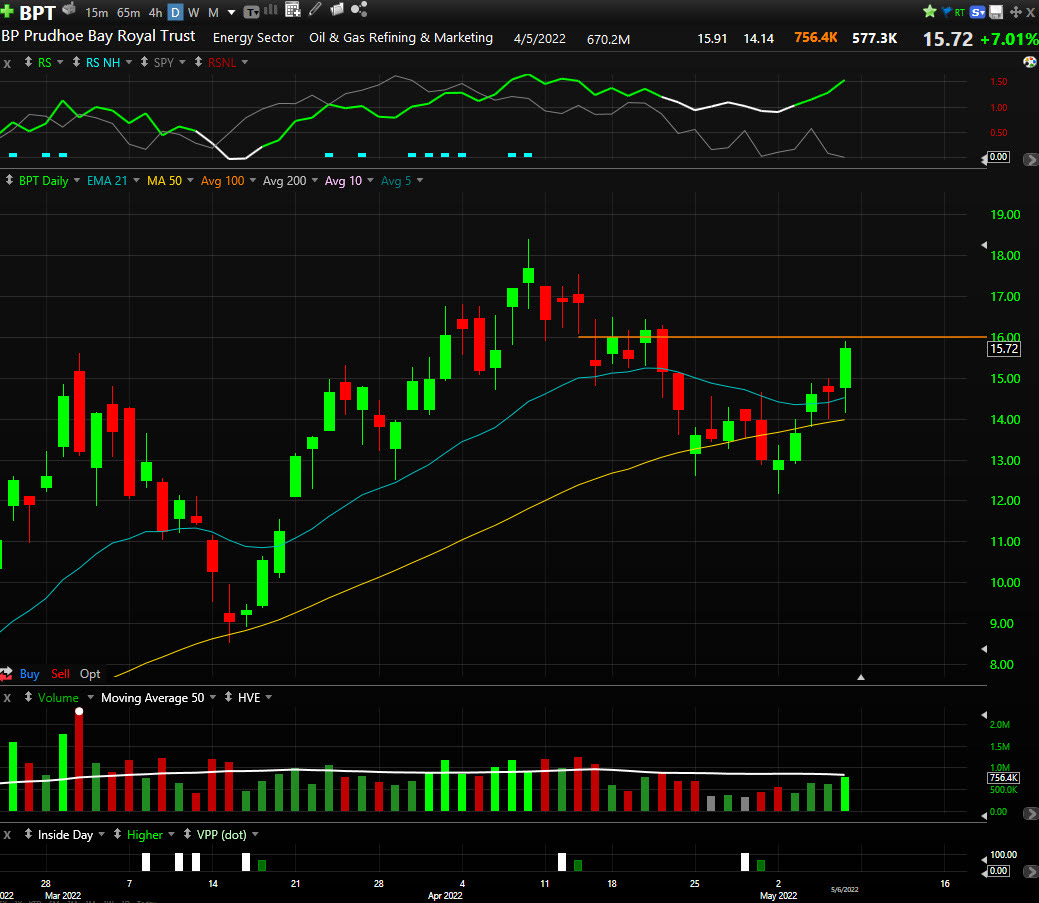Click the reorder arrows beside VPP (dot)
The image size is (1039, 903).
[x=187, y=834]
